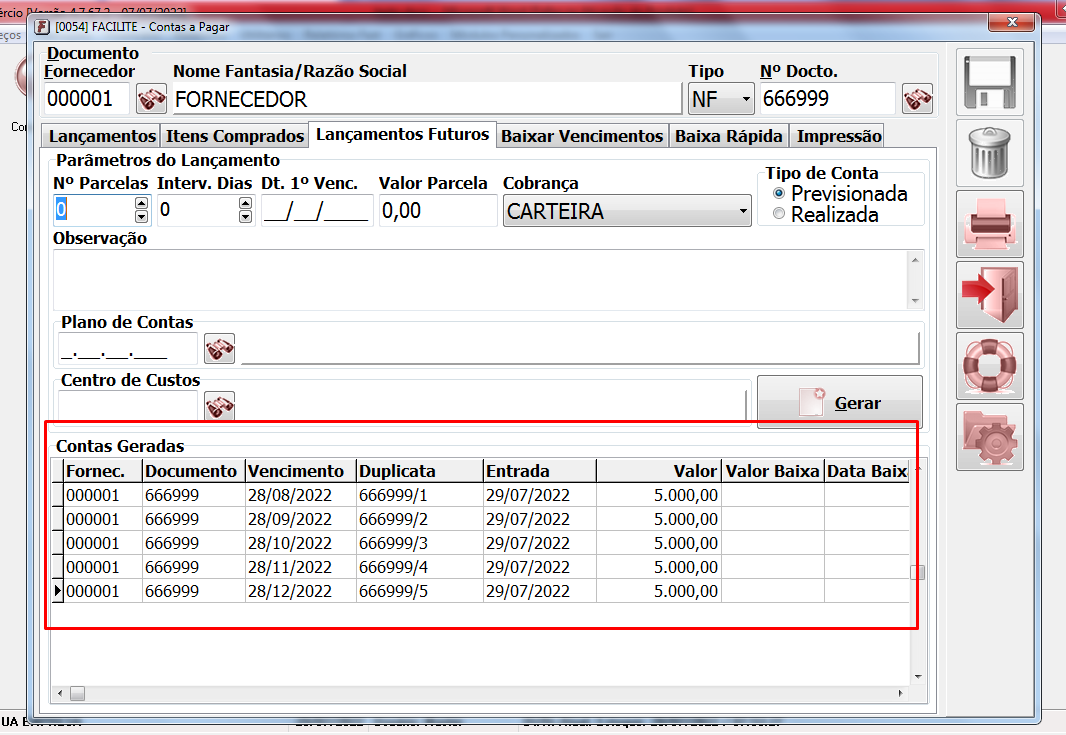Switch to the Itens Comprados tab
Viewport: 1066px width, 735px height.
click(235, 136)
